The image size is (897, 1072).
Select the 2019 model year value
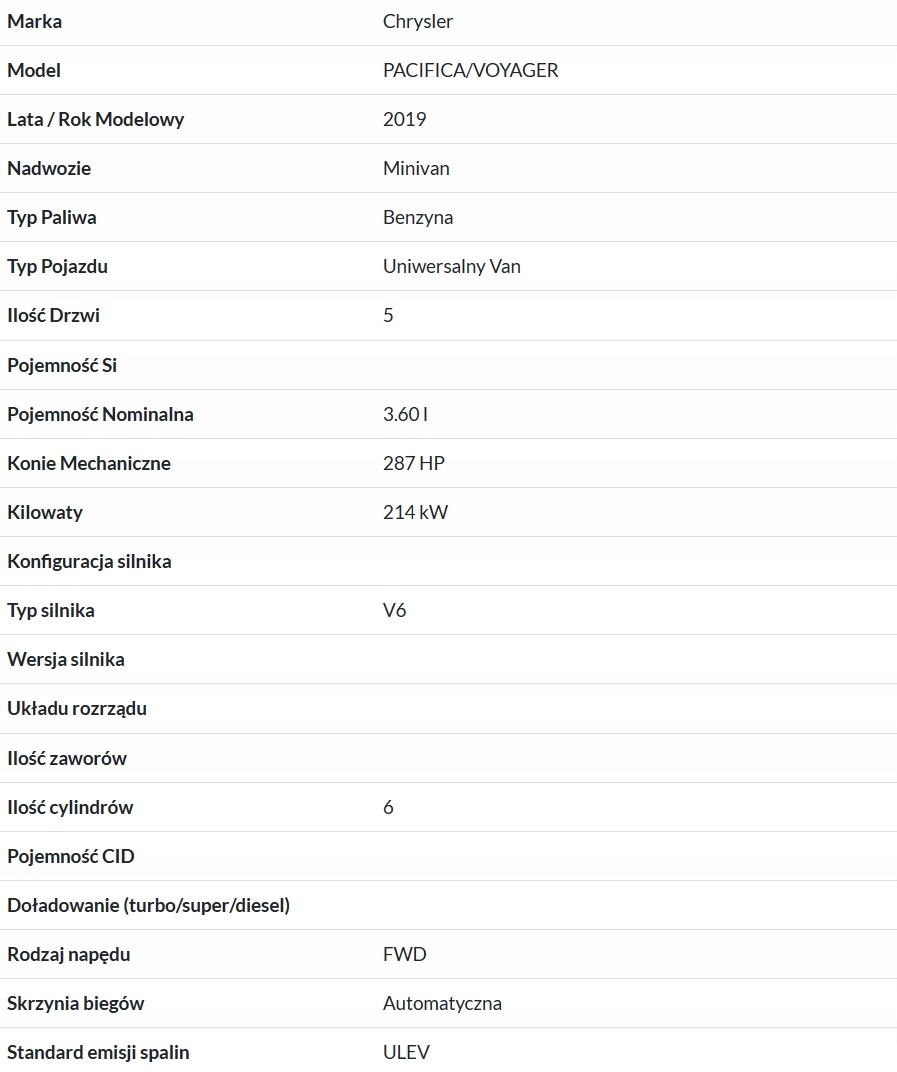click(404, 119)
